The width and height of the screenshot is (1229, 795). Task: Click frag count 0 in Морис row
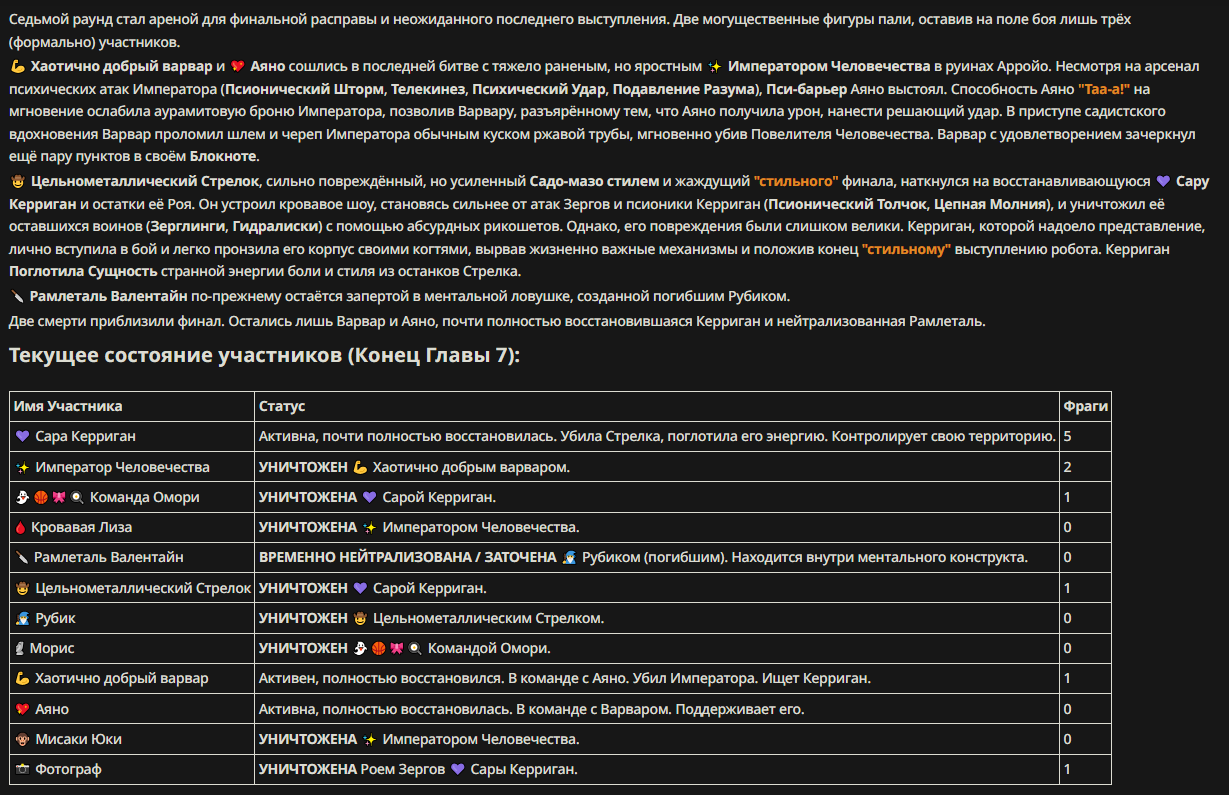pos(1068,648)
